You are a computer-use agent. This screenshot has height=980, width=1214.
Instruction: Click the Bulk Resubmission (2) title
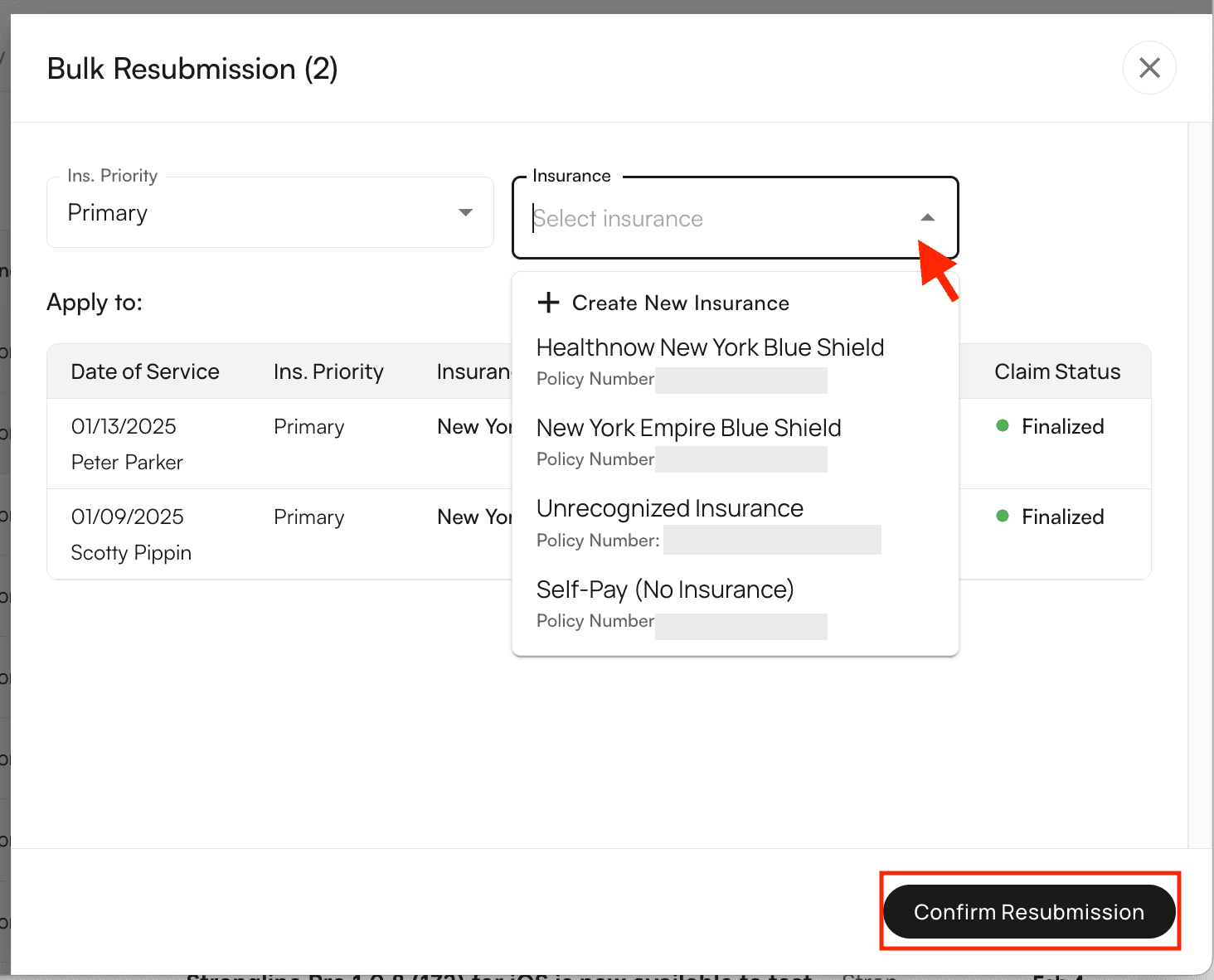click(x=192, y=69)
